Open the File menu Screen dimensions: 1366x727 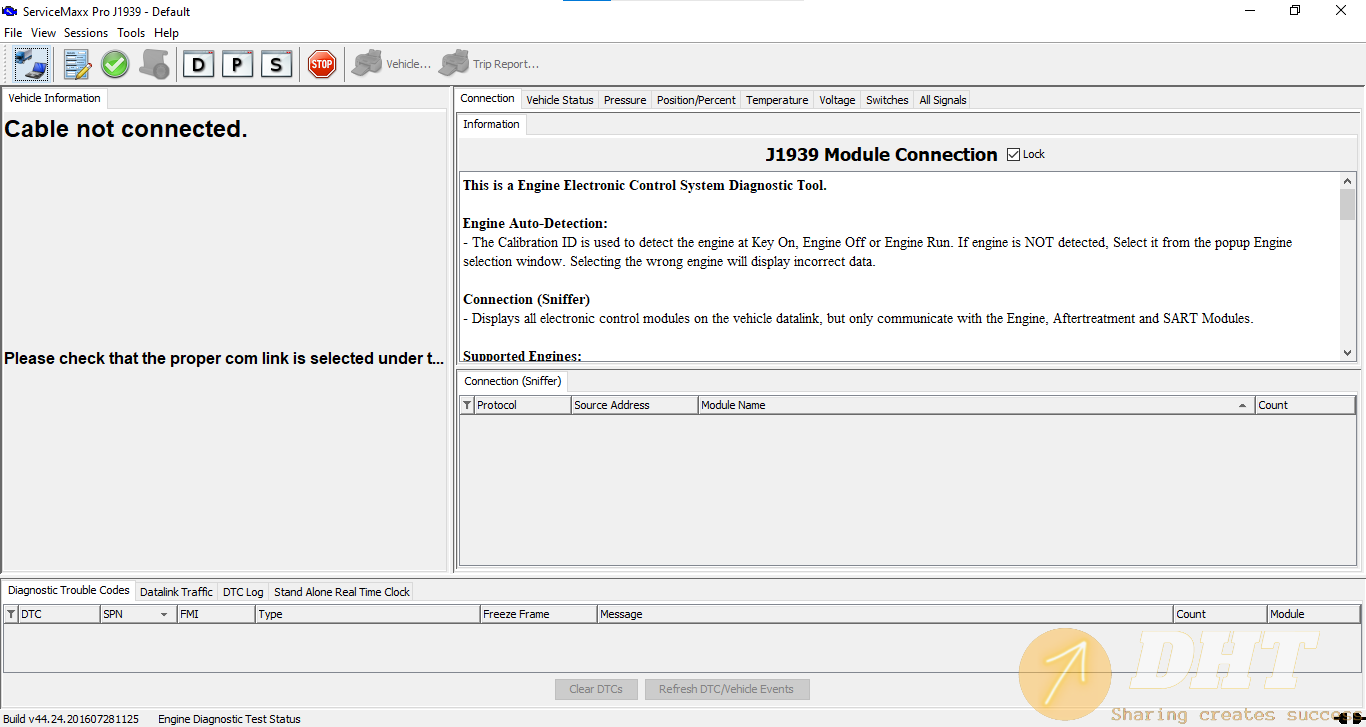pos(13,33)
